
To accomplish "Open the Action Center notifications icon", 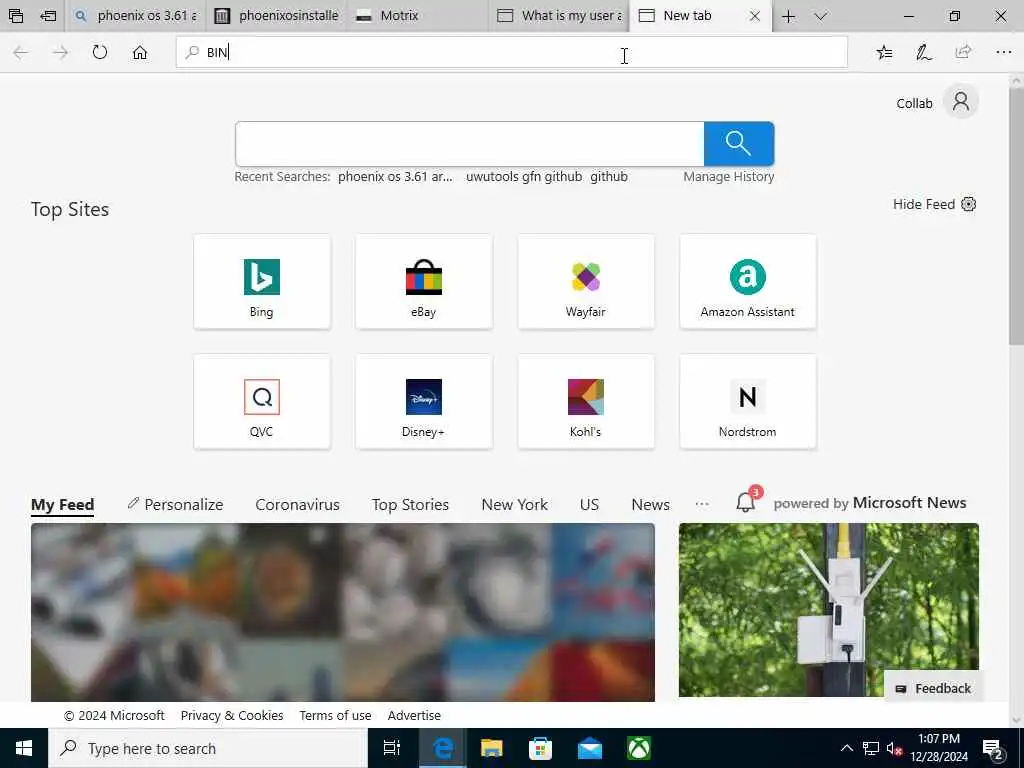I will (x=993, y=749).
